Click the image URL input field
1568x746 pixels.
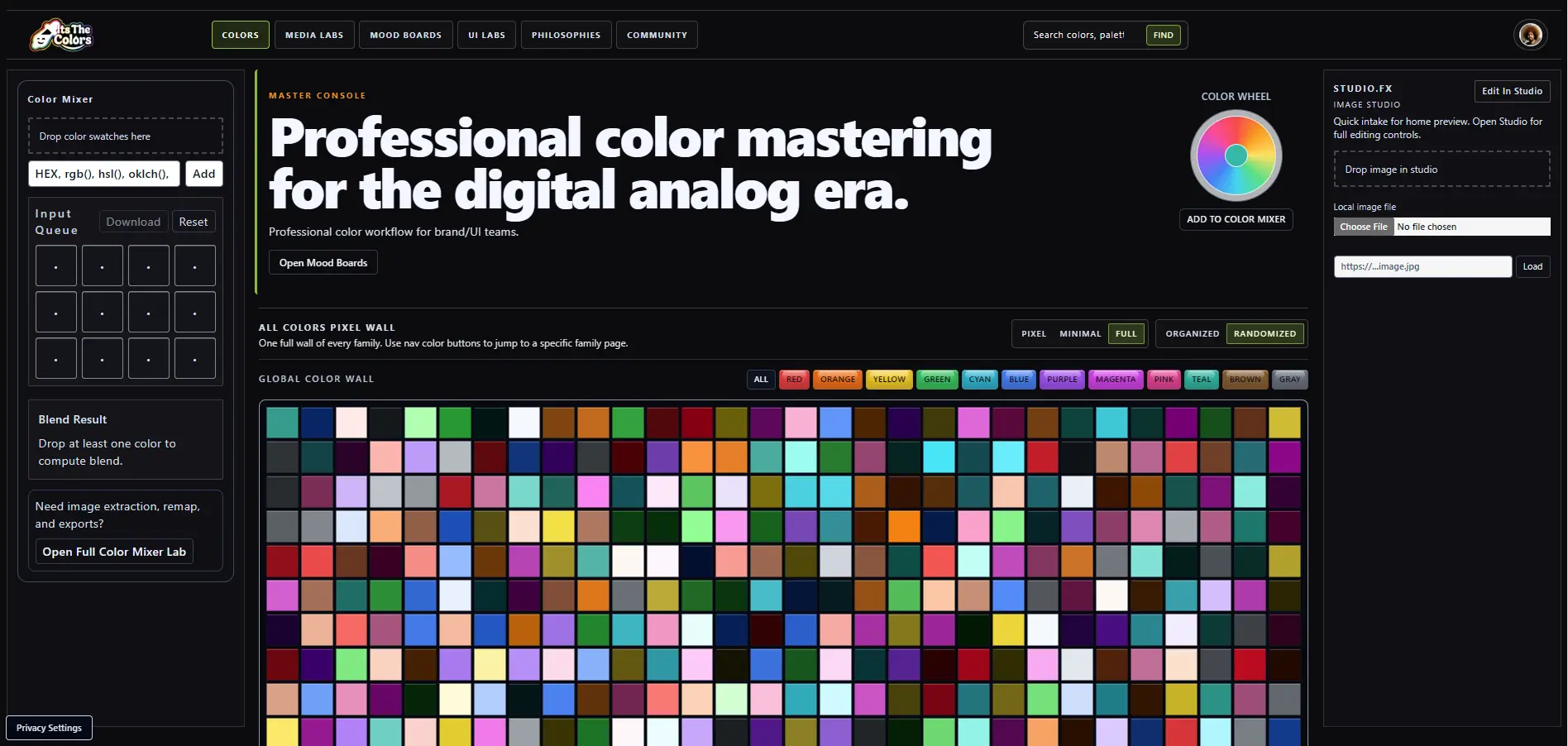[x=1422, y=266]
